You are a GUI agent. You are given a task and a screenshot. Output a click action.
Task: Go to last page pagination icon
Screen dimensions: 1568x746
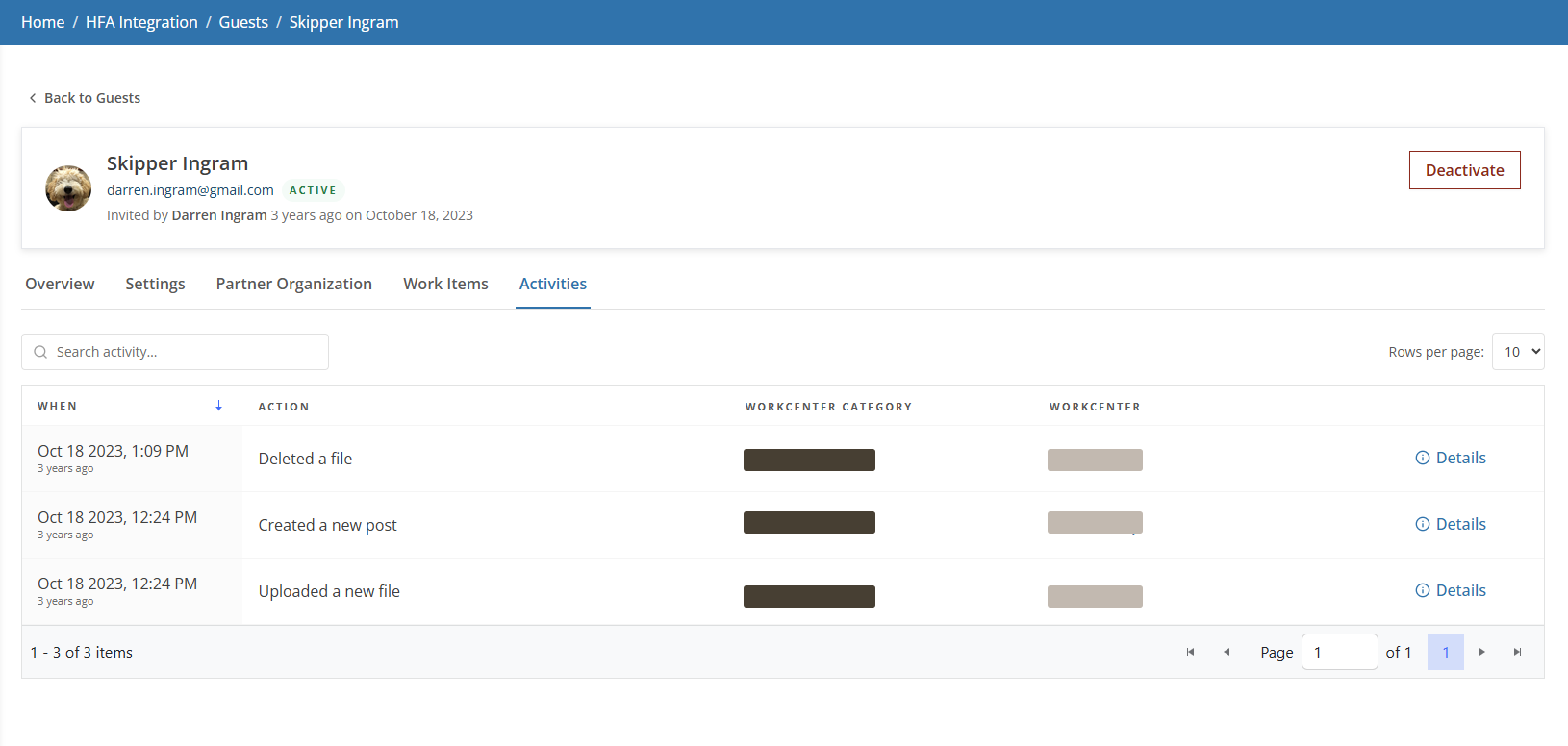[1518, 652]
